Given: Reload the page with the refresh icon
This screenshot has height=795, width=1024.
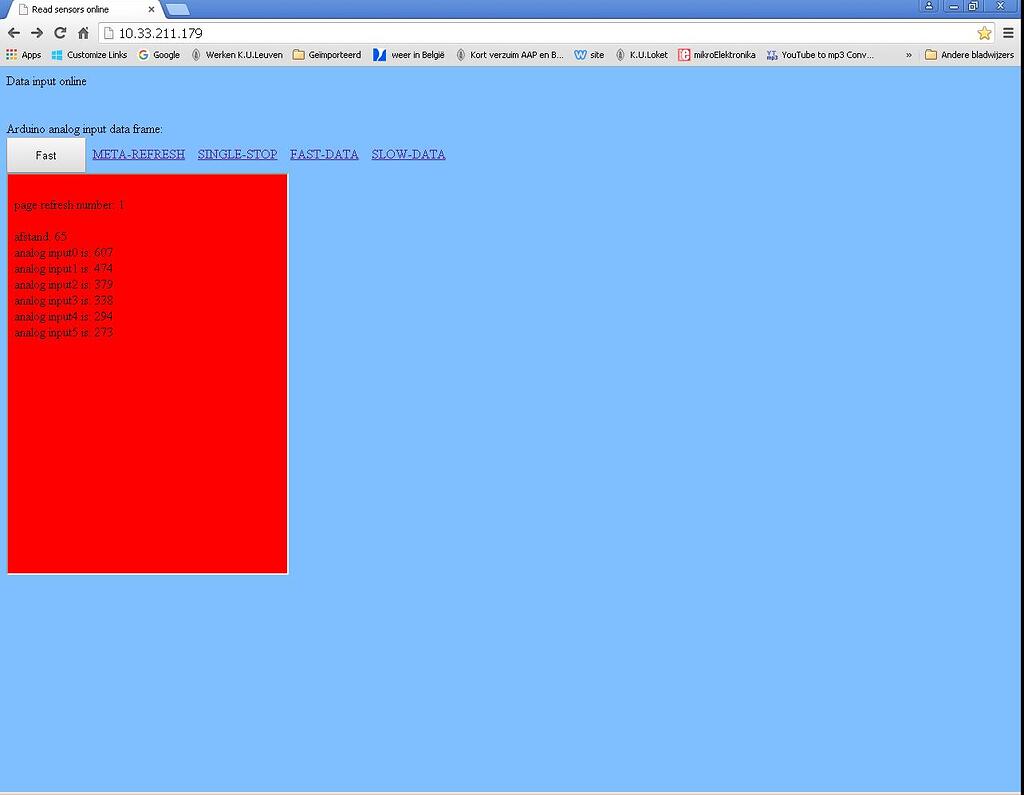Looking at the screenshot, I should click(60, 32).
